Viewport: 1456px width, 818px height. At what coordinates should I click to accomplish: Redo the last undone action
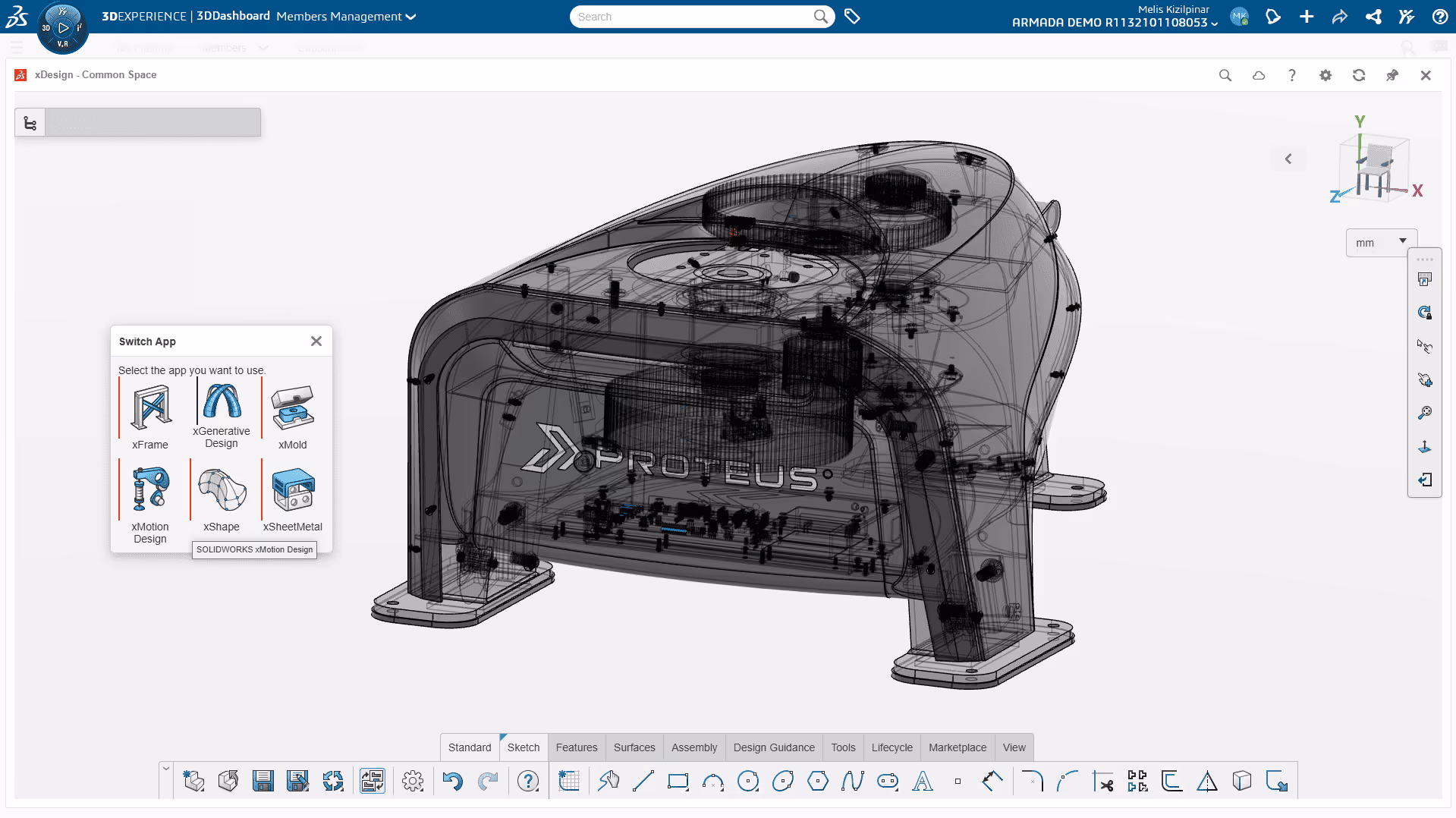(x=488, y=781)
